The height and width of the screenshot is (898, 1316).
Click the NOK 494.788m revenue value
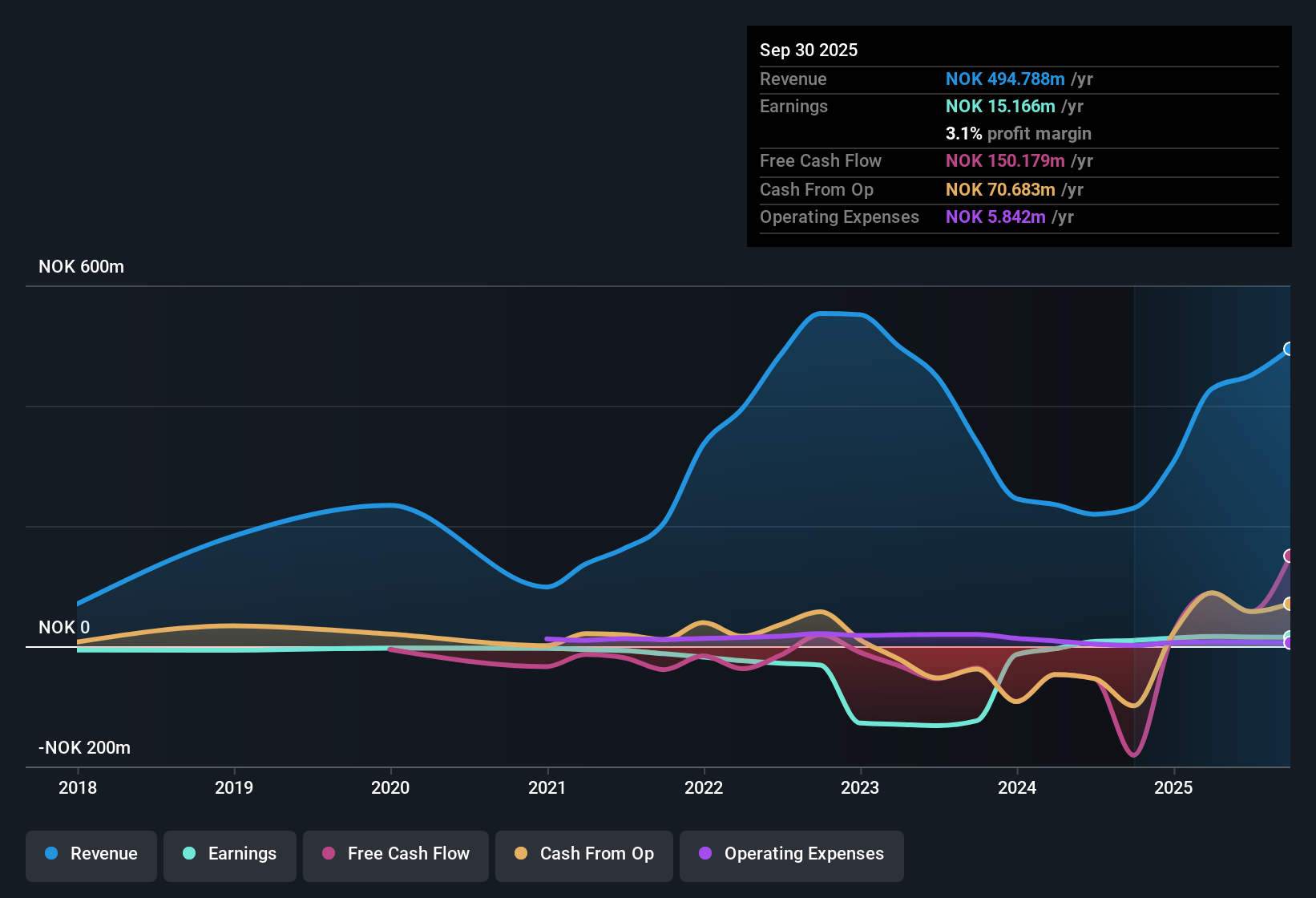[1006, 79]
